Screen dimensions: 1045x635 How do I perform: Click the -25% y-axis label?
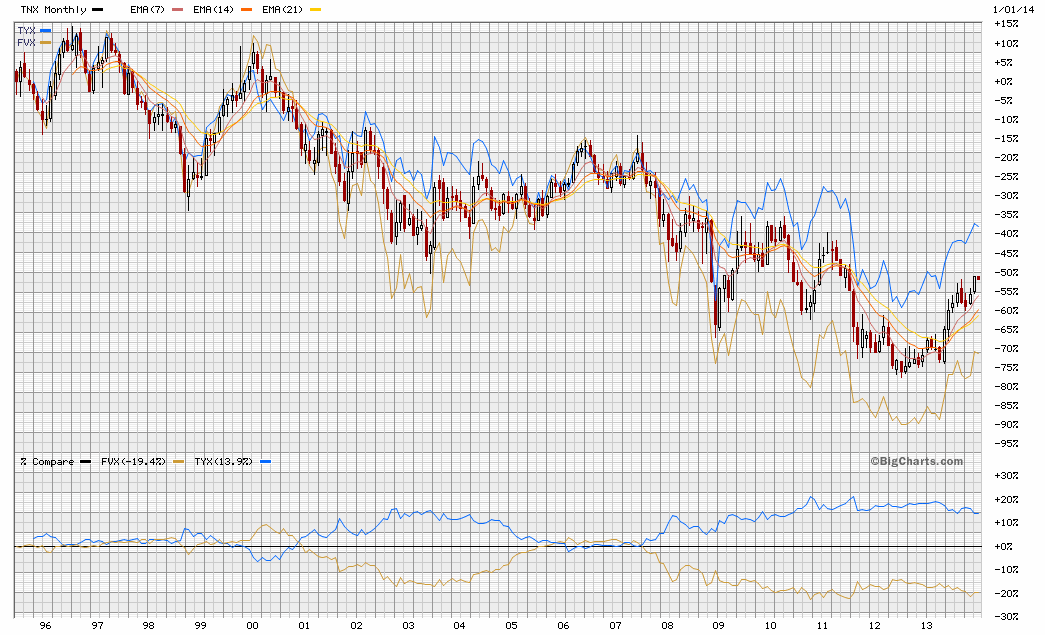[x=1006, y=177]
